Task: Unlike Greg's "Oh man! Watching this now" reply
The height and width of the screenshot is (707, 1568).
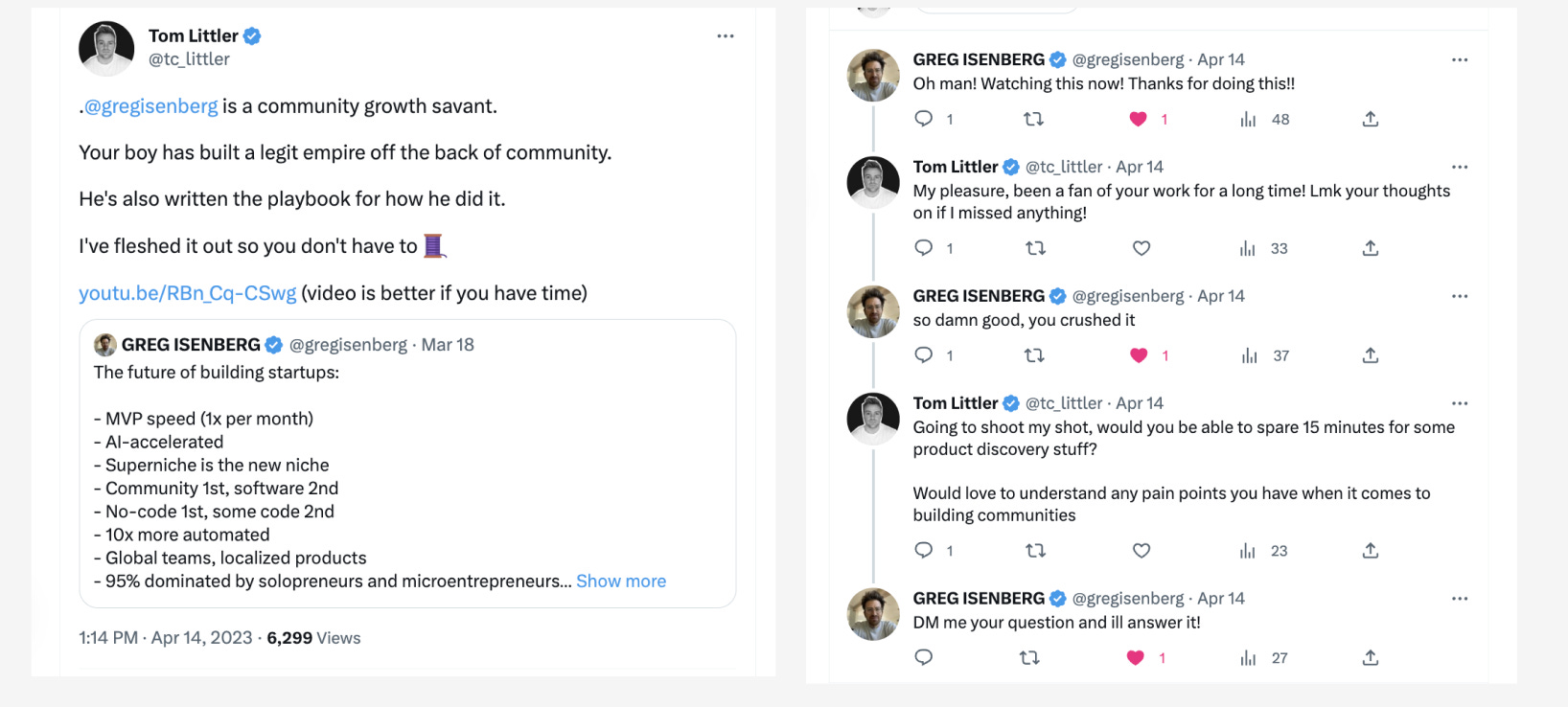Action: pyautogui.click(x=1138, y=119)
